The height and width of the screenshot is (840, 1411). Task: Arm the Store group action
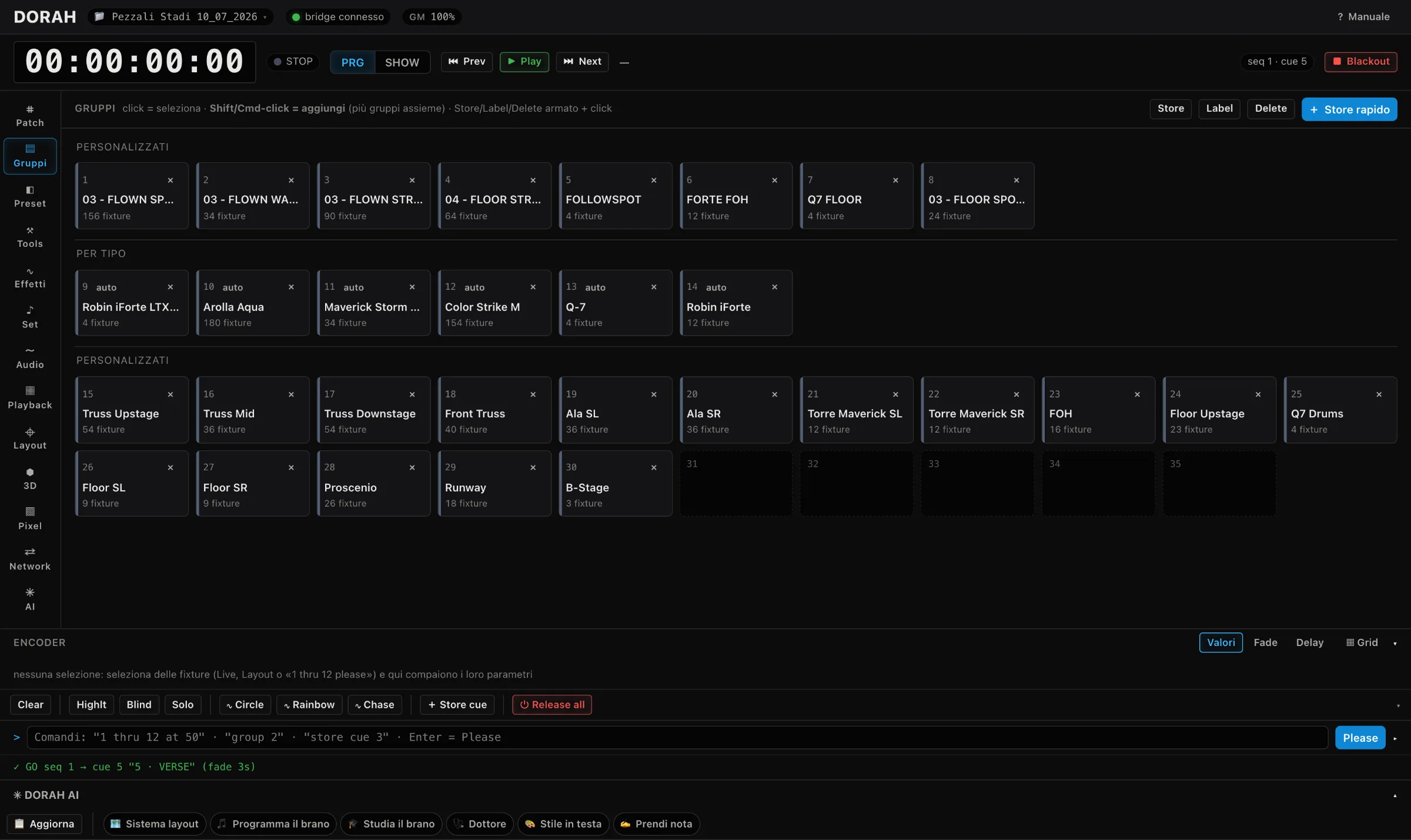1171,109
